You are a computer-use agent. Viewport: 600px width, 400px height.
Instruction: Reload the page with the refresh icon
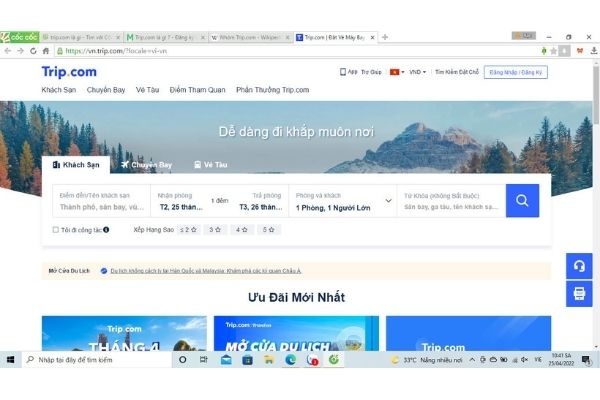coord(33,51)
